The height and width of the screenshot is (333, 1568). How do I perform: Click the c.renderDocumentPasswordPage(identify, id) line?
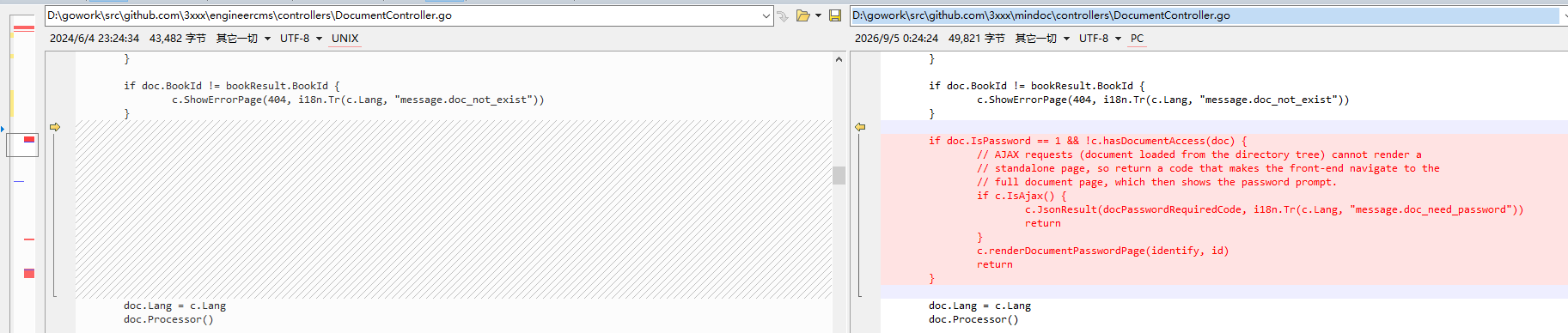tap(1103, 251)
